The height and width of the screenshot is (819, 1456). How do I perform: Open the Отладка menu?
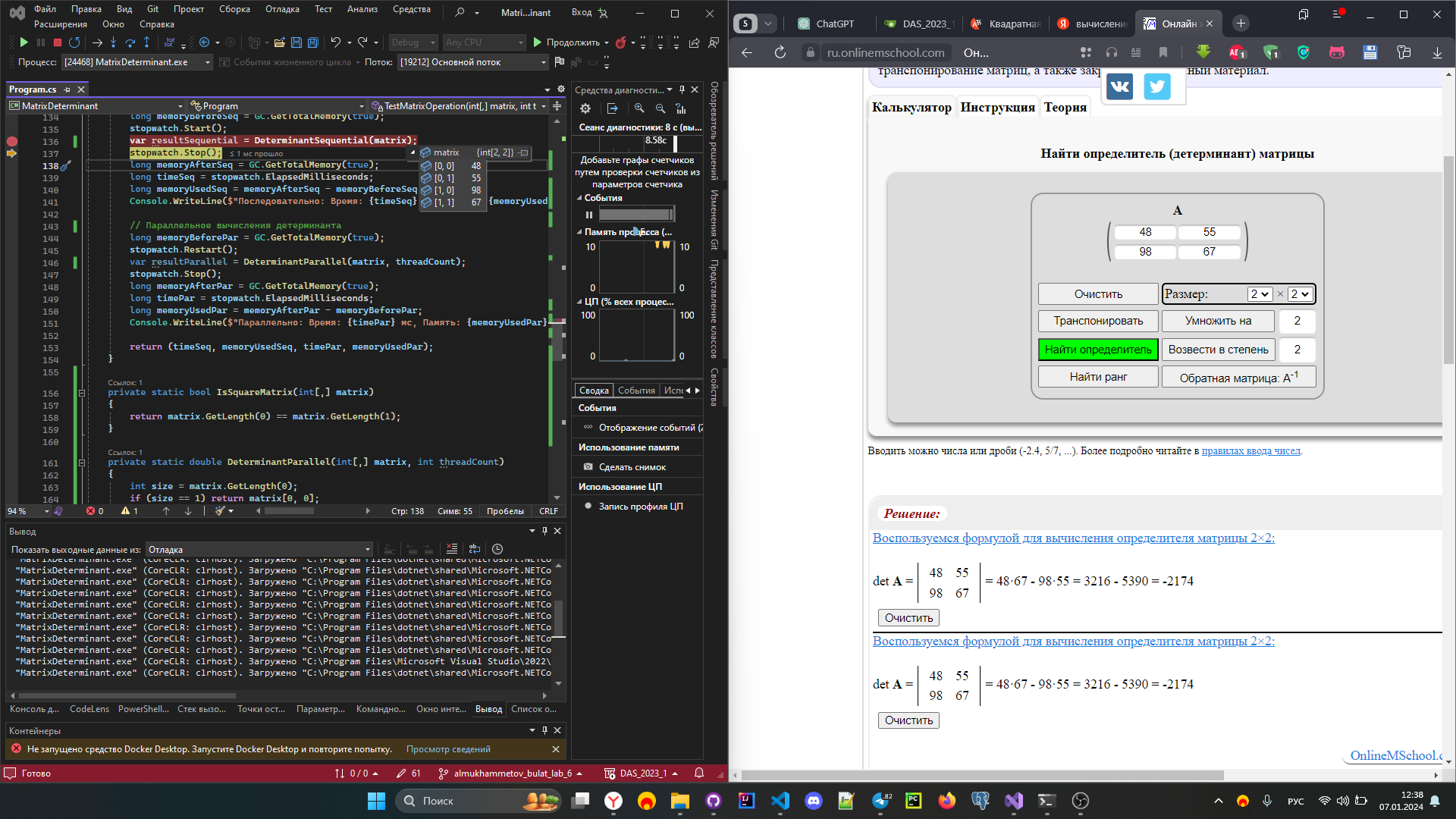pyautogui.click(x=282, y=9)
